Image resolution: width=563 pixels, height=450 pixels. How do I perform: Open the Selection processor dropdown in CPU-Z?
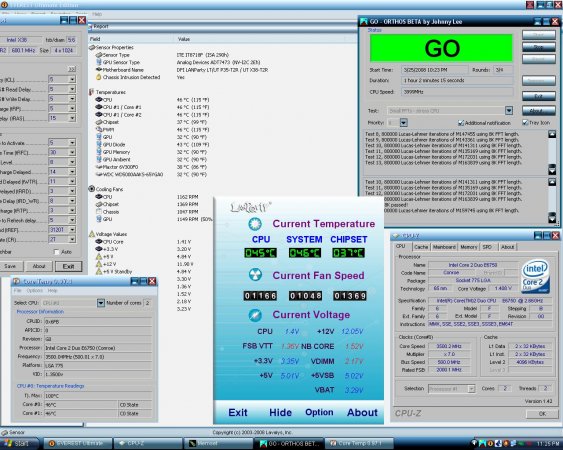coord(471,389)
